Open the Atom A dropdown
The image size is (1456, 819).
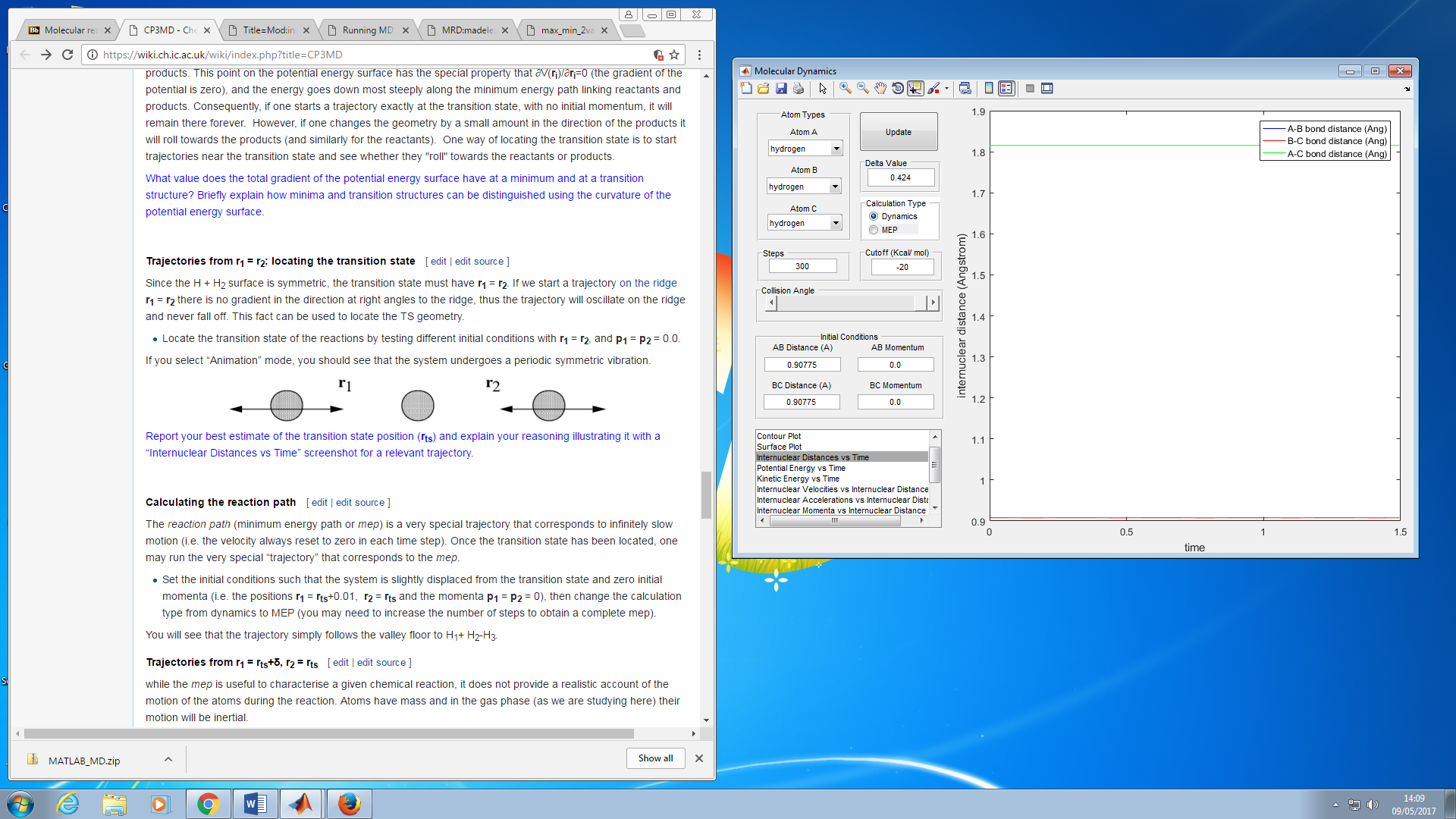805,149
